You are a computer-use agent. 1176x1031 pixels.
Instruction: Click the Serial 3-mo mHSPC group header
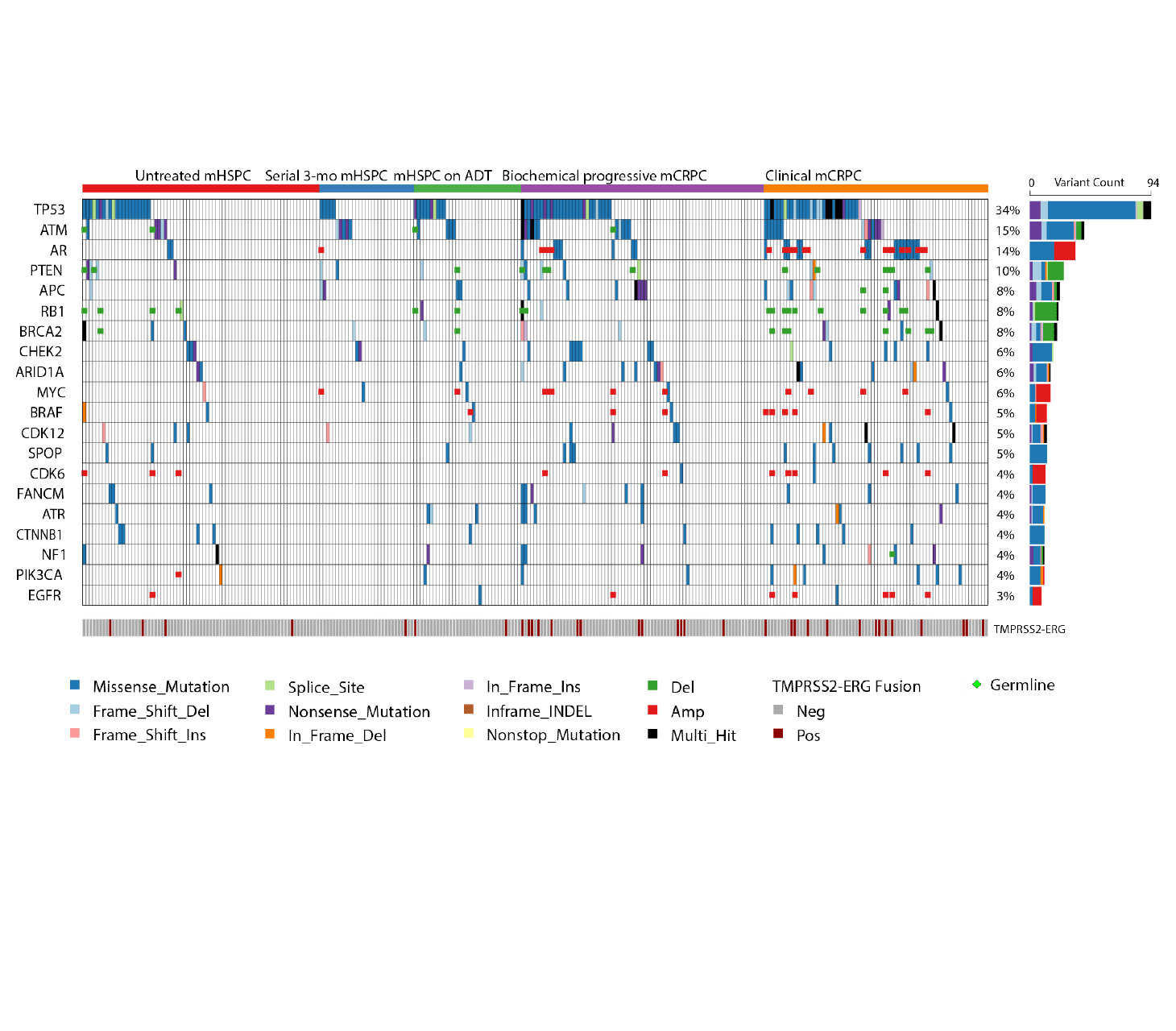pos(326,176)
